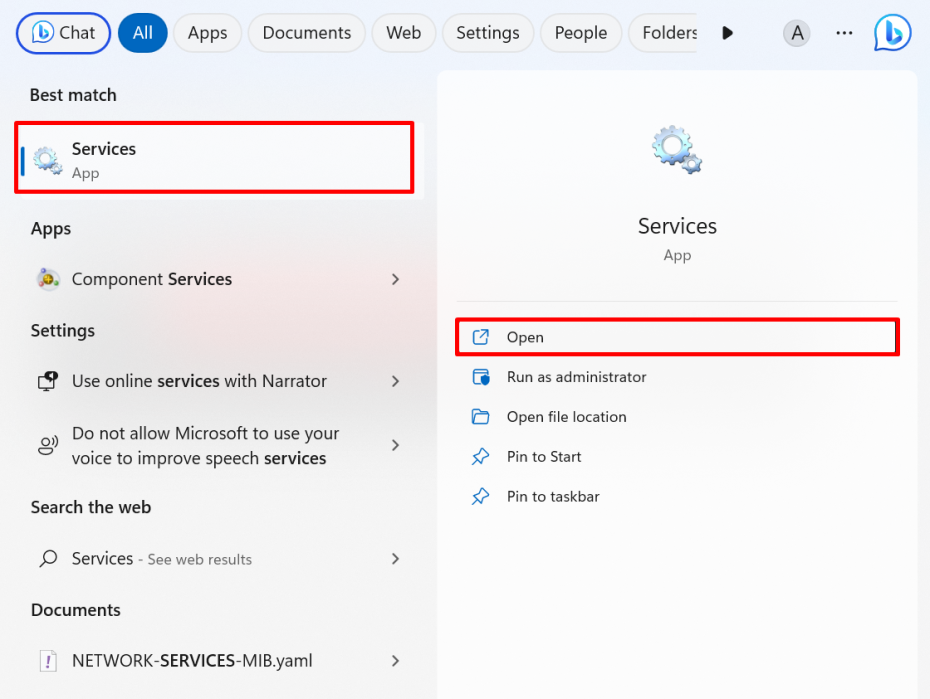The height and width of the screenshot is (699, 930).
Task: Click the NETWORK-SERVICES-MIB.yaml file icon
Action: click(47, 661)
